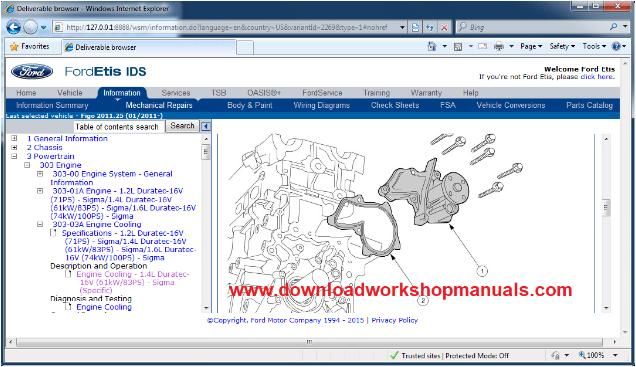Expand the 1 General Information node
Image resolution: width=636 pixels, height=367 pixels.
(14, 138)
